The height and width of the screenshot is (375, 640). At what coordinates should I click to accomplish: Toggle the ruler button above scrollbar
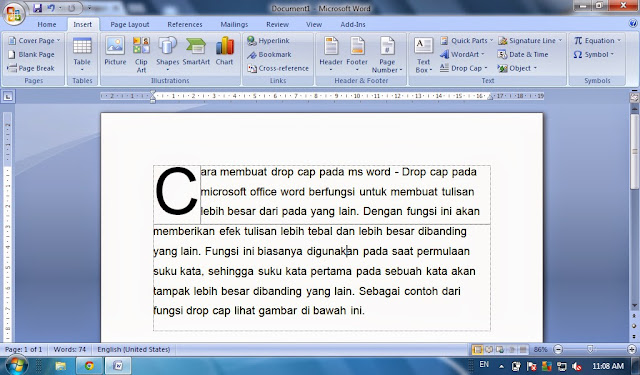[634, 97]
